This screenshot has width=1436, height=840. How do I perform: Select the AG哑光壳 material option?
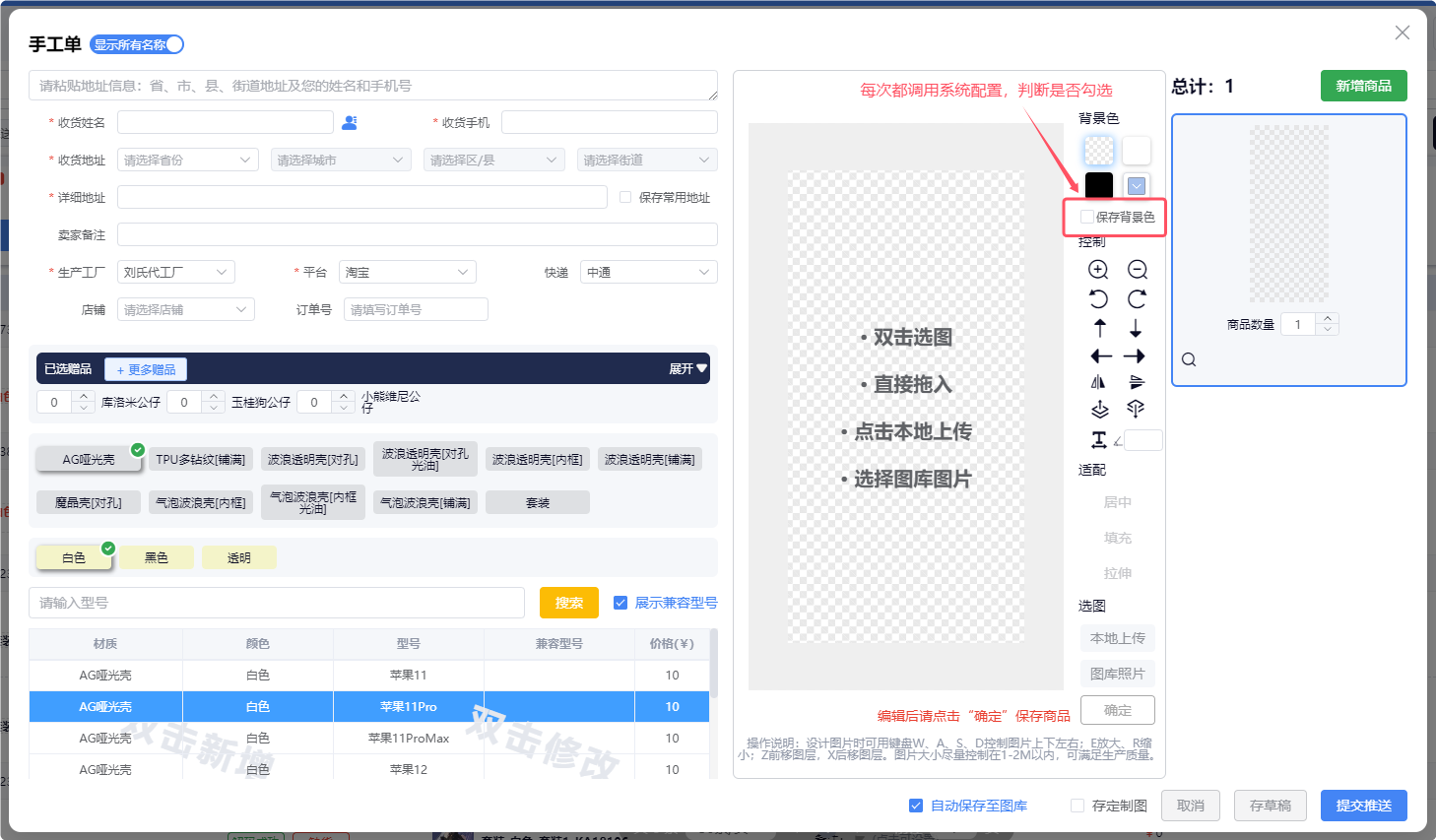89,459
